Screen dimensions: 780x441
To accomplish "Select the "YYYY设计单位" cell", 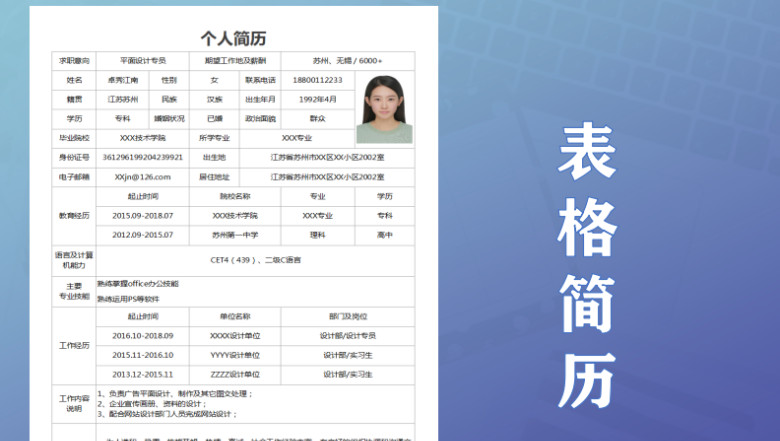I will 235,355.
